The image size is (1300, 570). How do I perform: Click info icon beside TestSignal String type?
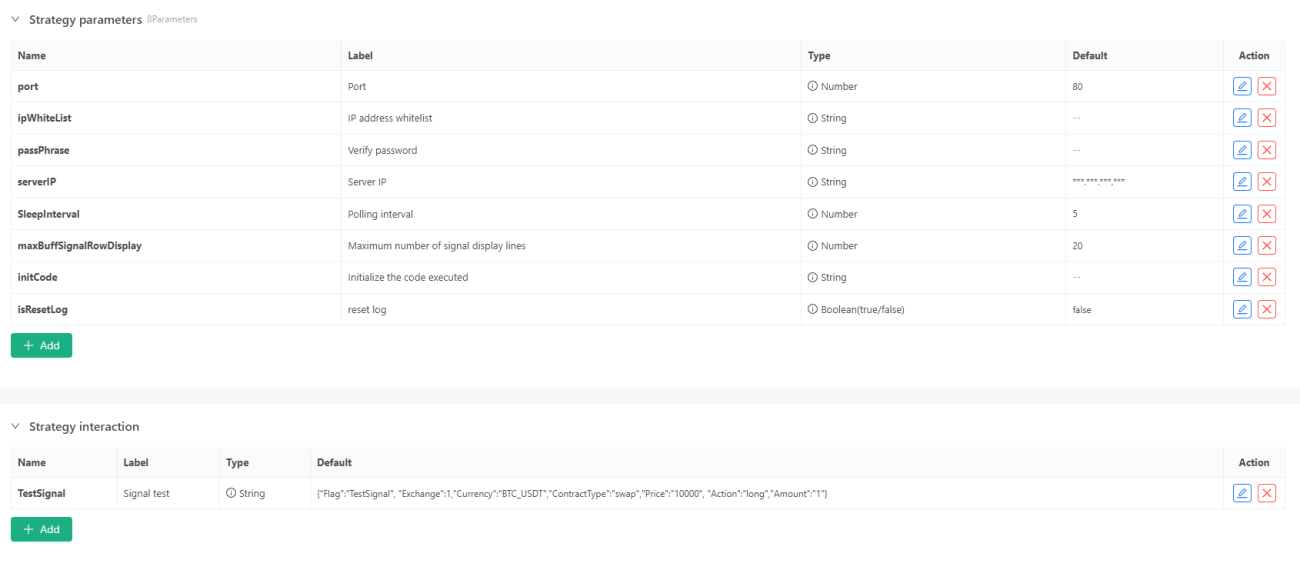(231, 494)
